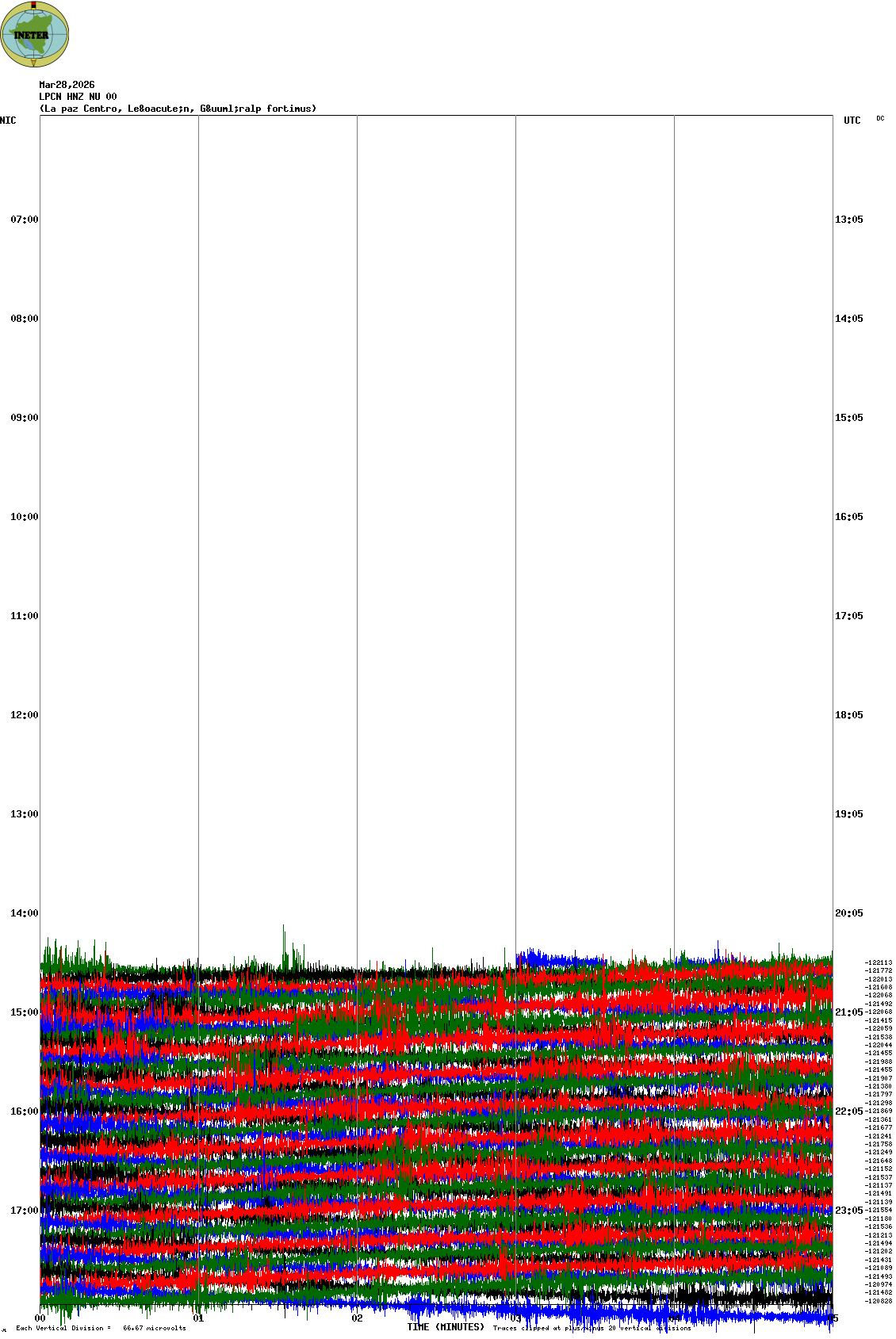Click the La paz Centro location text
This screenshot has width=896, height=1339.
(178, 109)
